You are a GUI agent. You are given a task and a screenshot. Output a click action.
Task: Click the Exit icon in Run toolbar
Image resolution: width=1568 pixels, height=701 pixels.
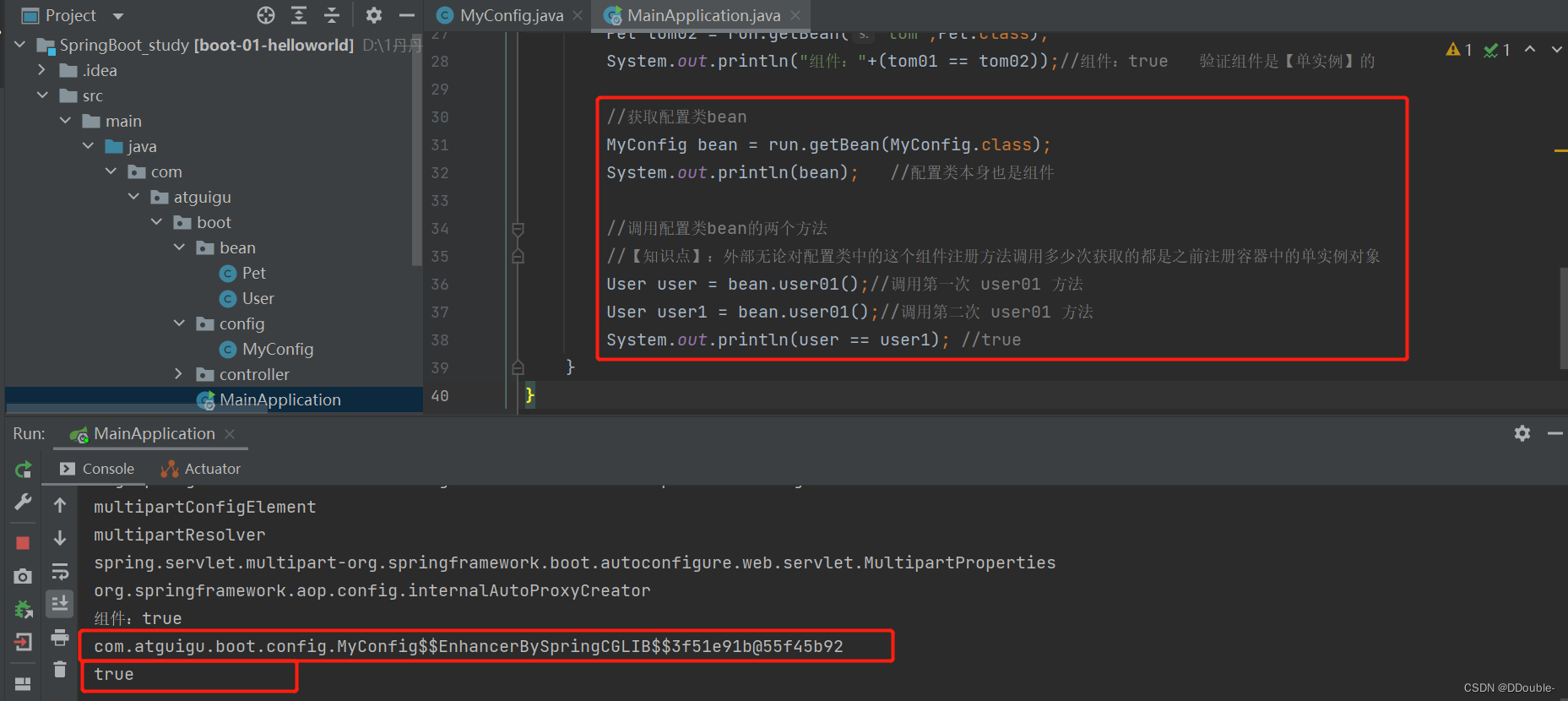(23, 642)
